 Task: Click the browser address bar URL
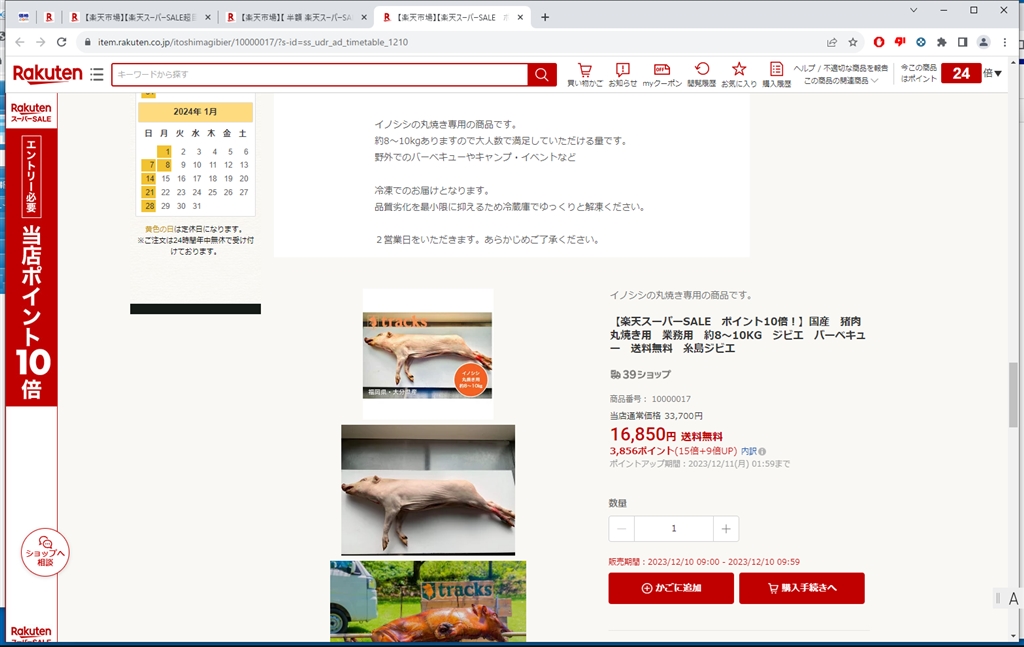[253, 42]
